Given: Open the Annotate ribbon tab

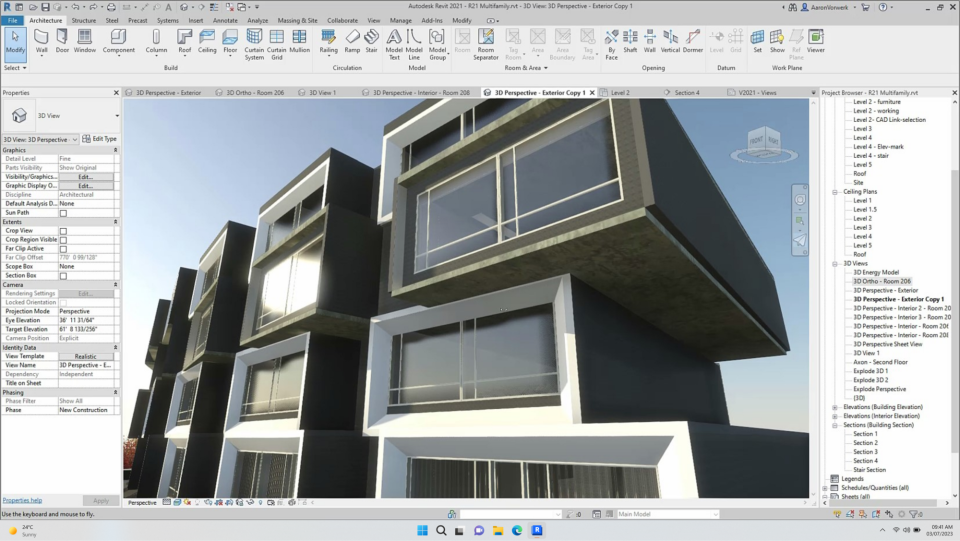Looking at the screenshot, I should click(x=225, y=20).
